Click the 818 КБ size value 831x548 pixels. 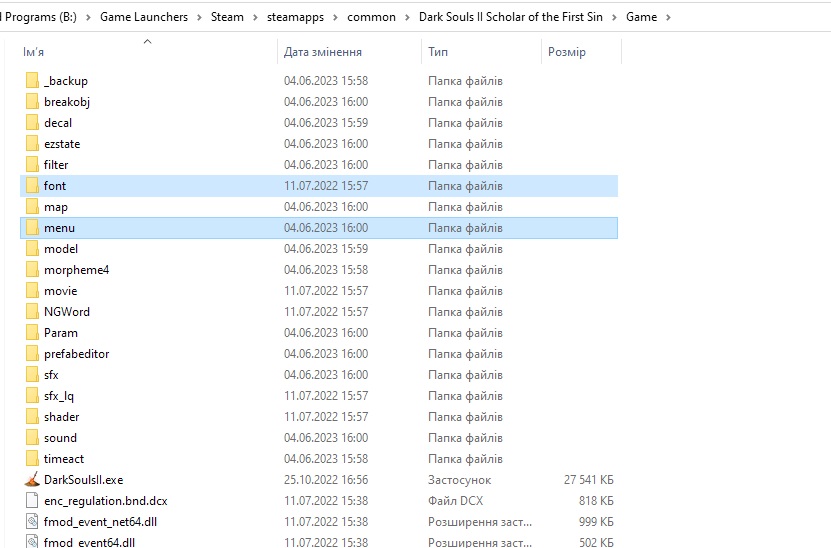point(596,501)
